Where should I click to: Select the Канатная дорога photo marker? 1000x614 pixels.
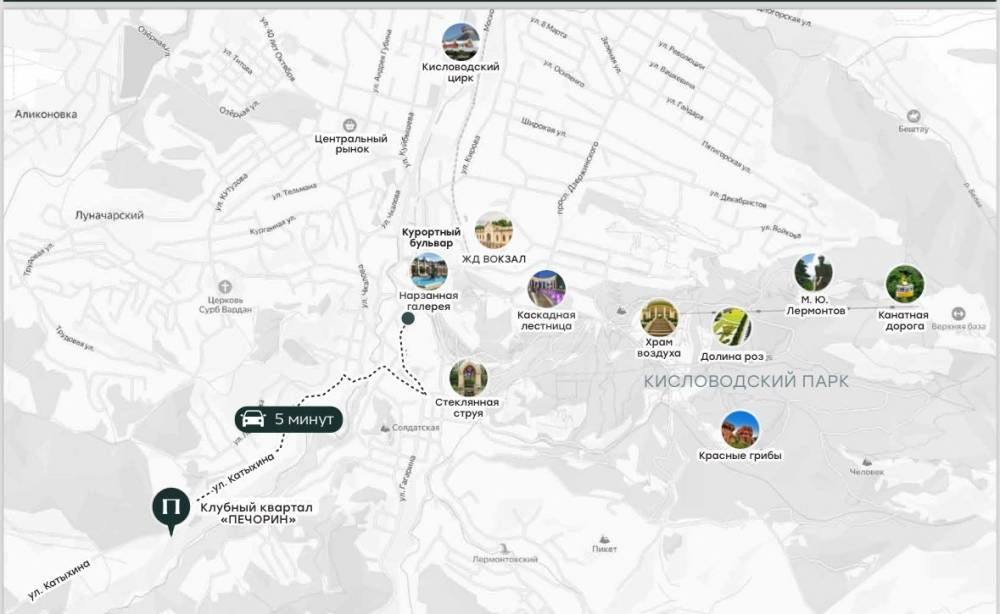tap(905, 284)
